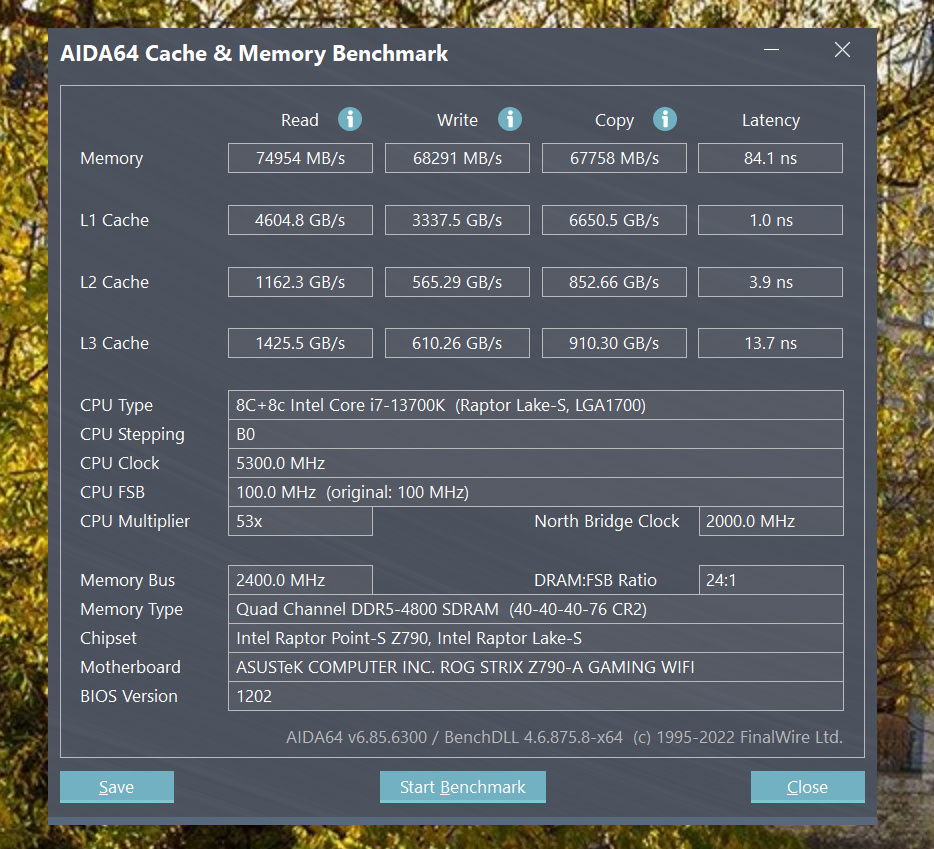Click Memory Type field Quad Channel DDR5-4800
The image size is (934, 849).
coord(536,609)
